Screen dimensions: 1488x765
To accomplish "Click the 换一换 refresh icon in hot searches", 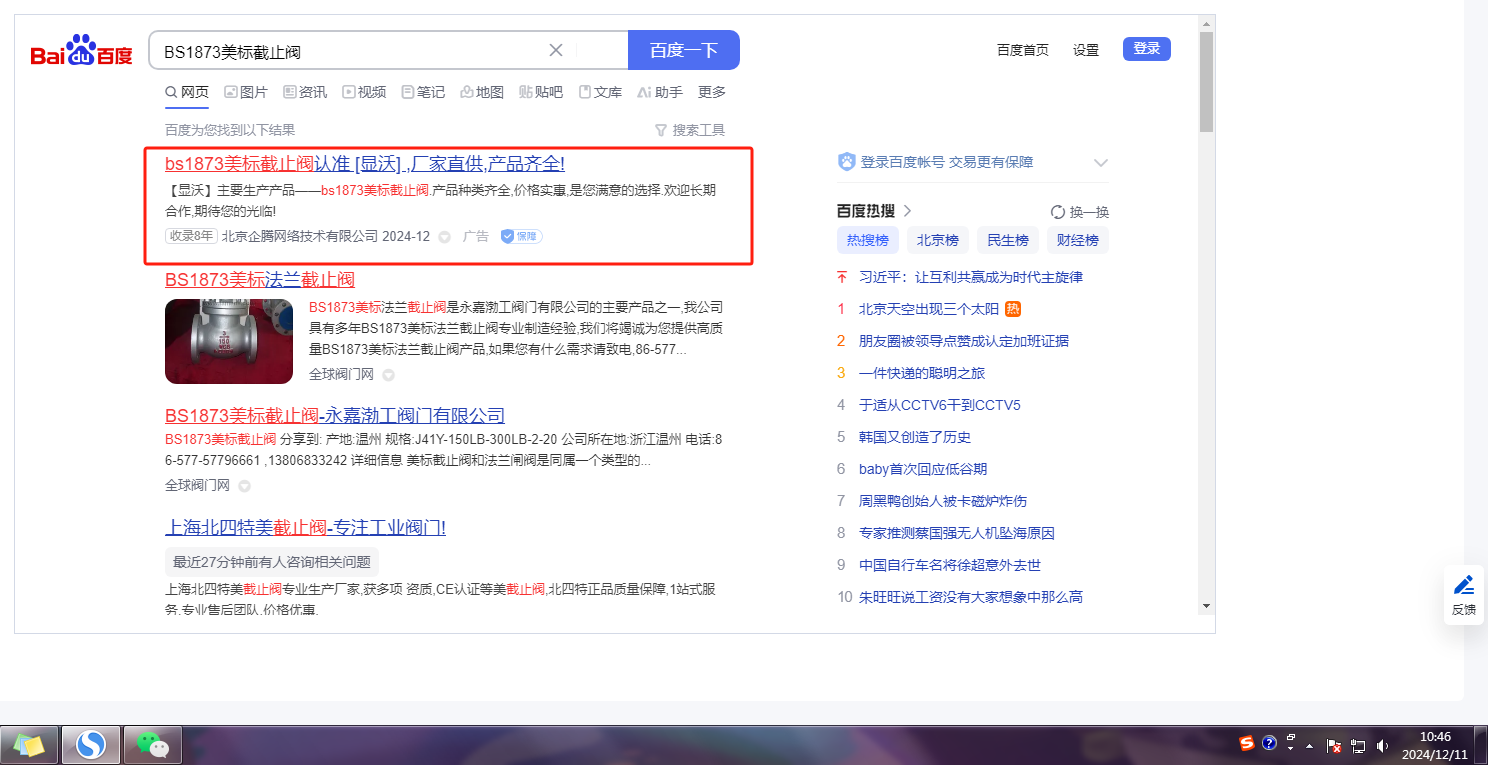I will click(x=1058, y=212).
